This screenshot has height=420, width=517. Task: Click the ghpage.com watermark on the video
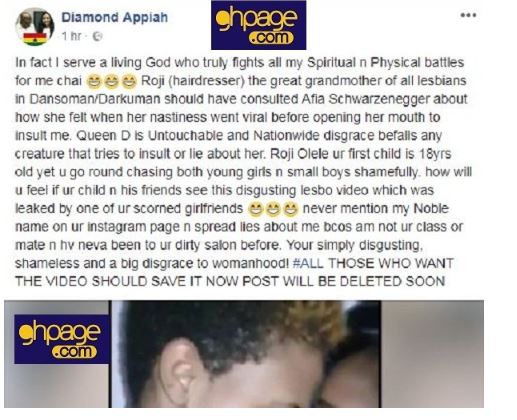coord(61,339)
